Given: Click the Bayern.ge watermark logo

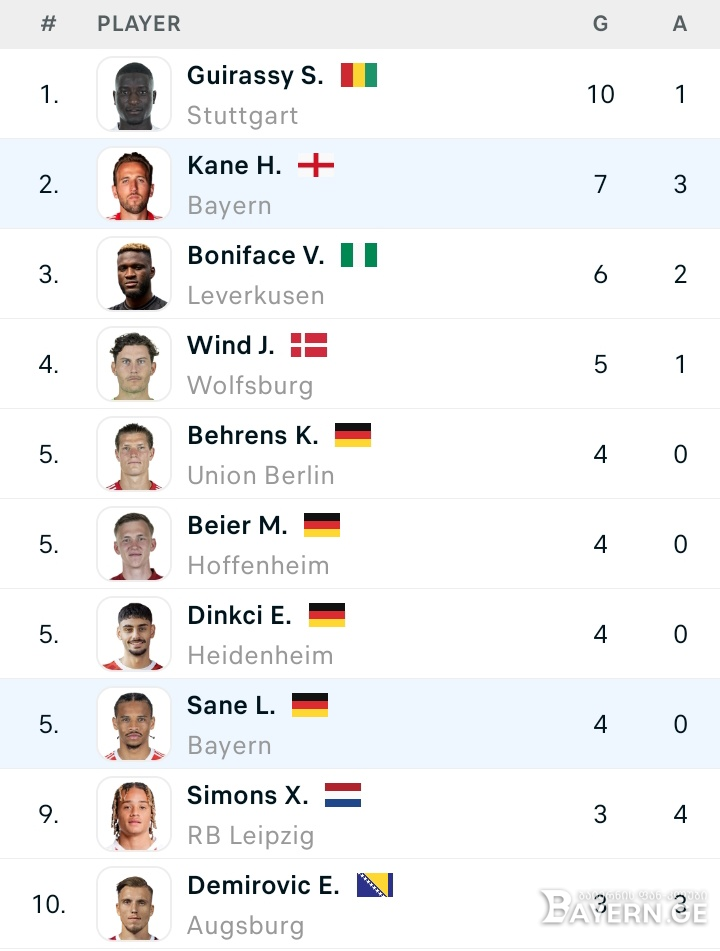Looking at the screenshot, I should click(x=624, y=906).
